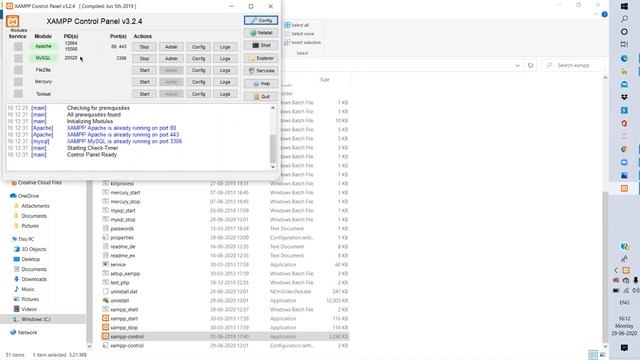Open Tomcat Logs menu

click(225, 94)
